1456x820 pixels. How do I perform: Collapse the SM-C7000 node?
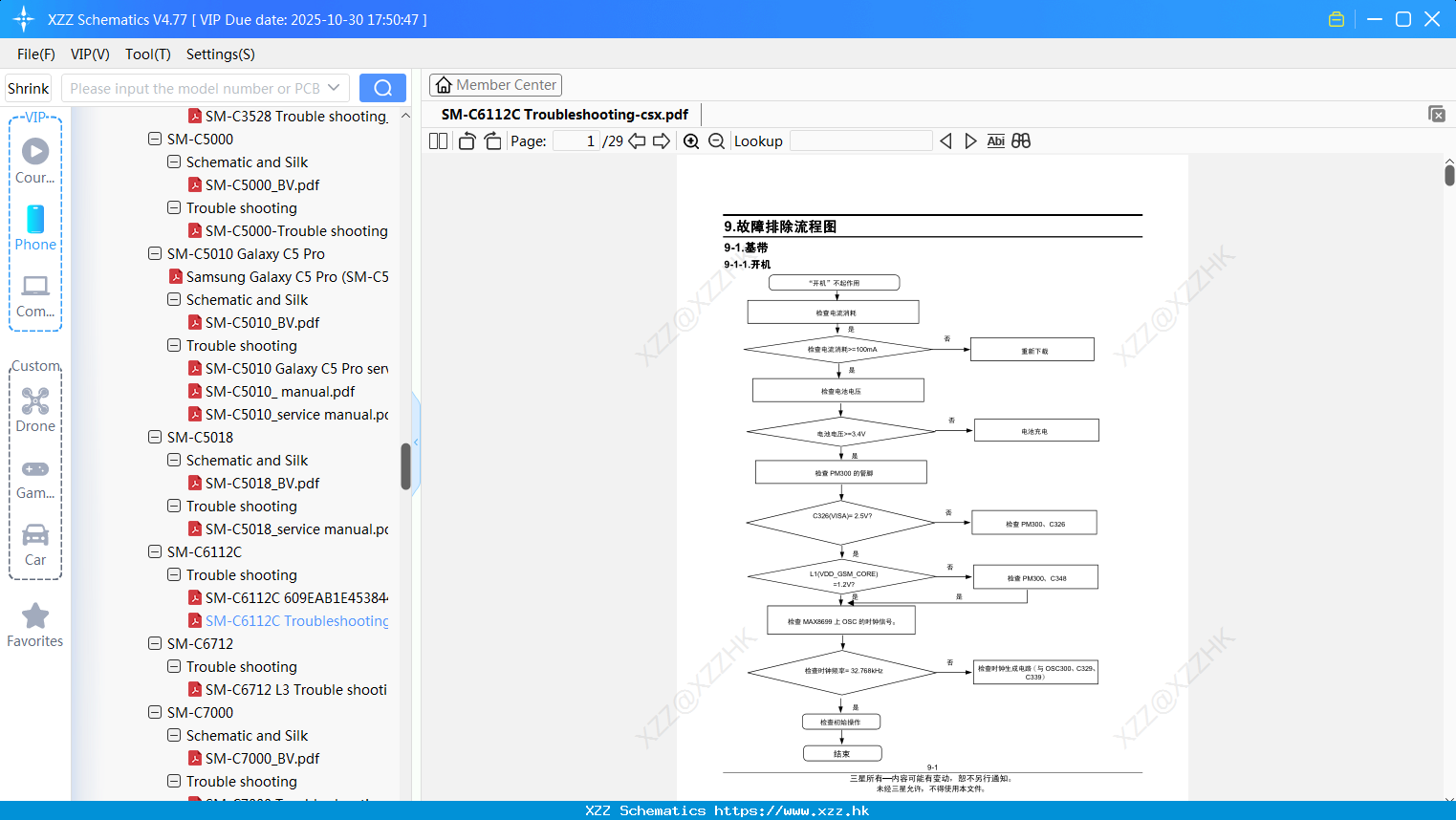155,712
